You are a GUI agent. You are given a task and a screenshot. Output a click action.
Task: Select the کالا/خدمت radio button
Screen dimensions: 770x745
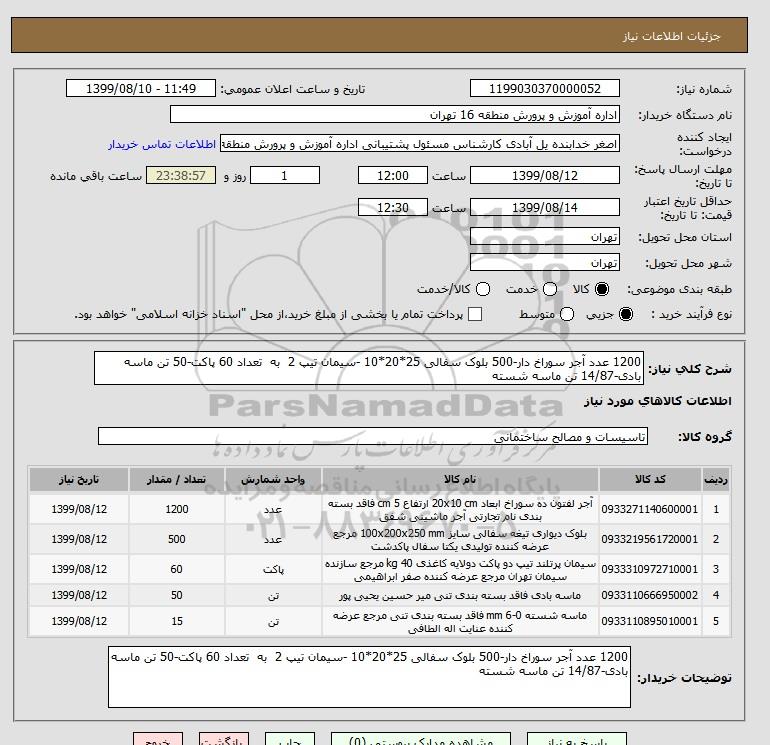coord(483,289)
